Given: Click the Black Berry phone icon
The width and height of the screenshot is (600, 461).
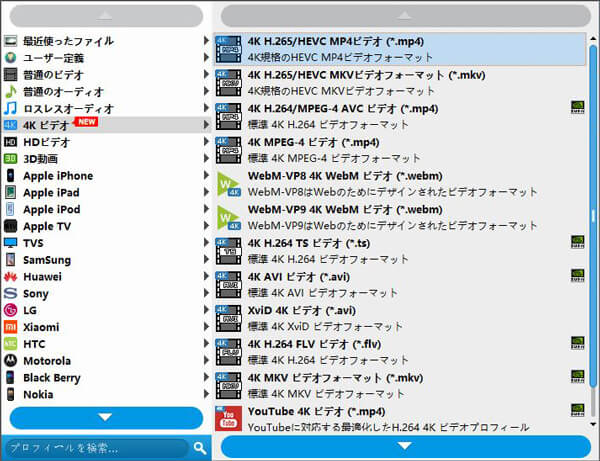Looking at the screenshot, I should pyautogui.click(x=10, y=378).
